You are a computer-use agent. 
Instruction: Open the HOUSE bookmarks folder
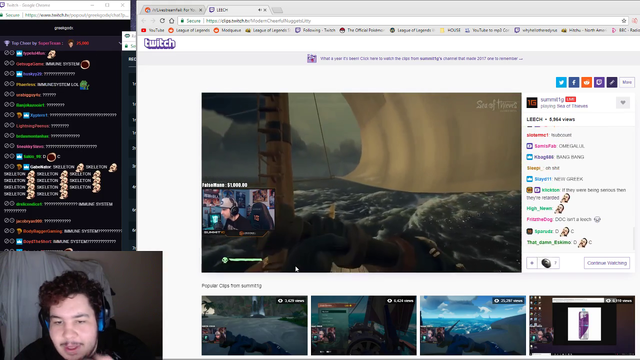[450, 30]
